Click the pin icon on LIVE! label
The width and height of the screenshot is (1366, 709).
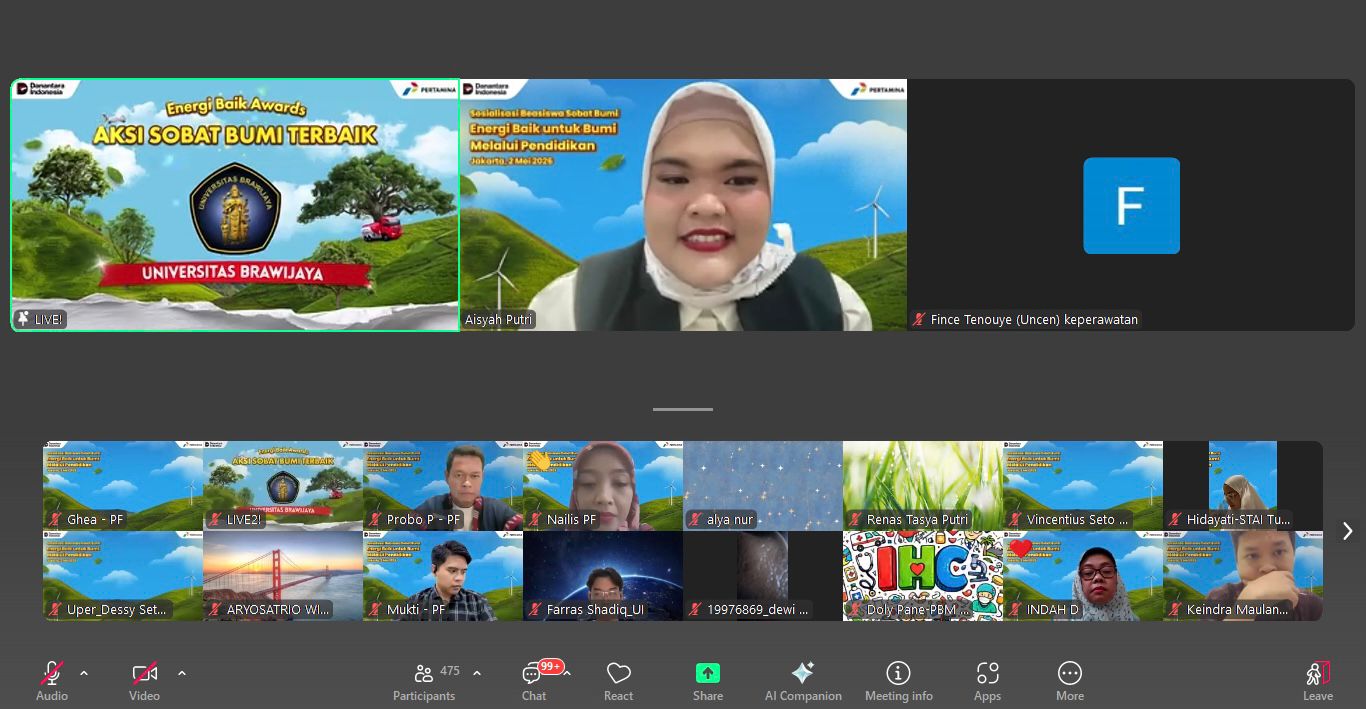(23, 319)
